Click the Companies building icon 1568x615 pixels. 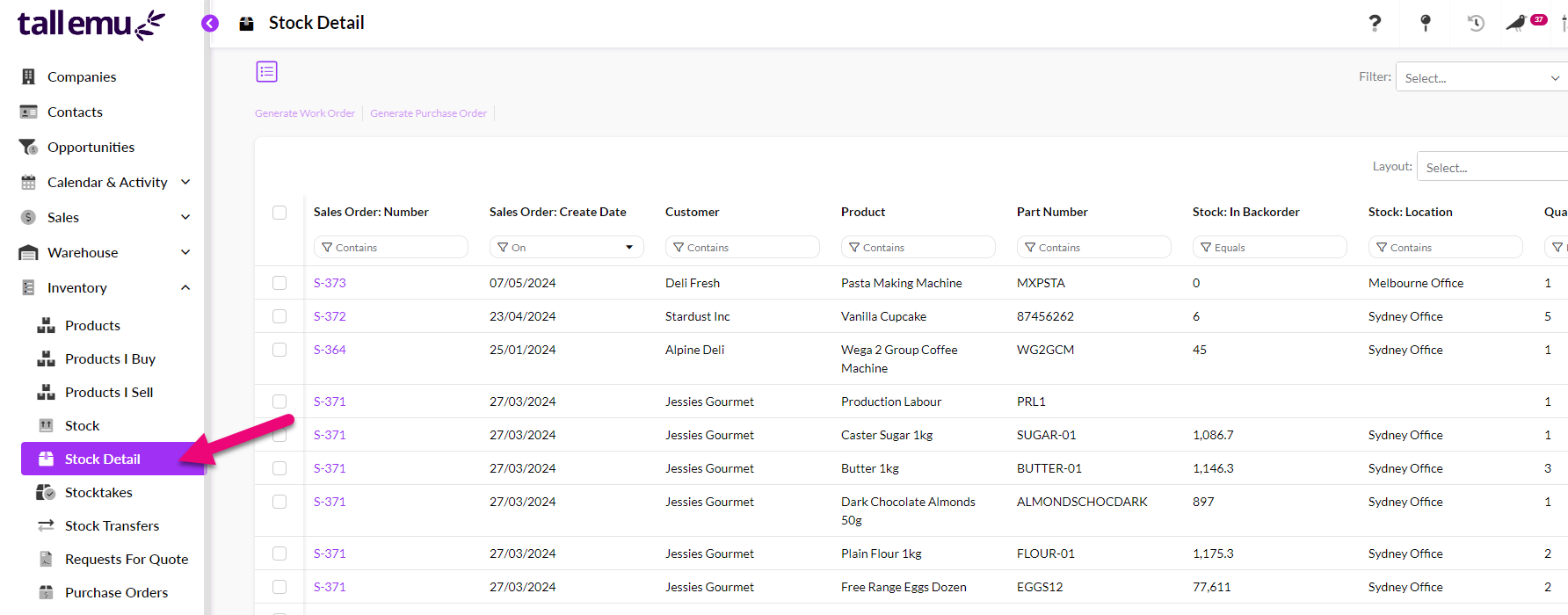tap(28, 76)
